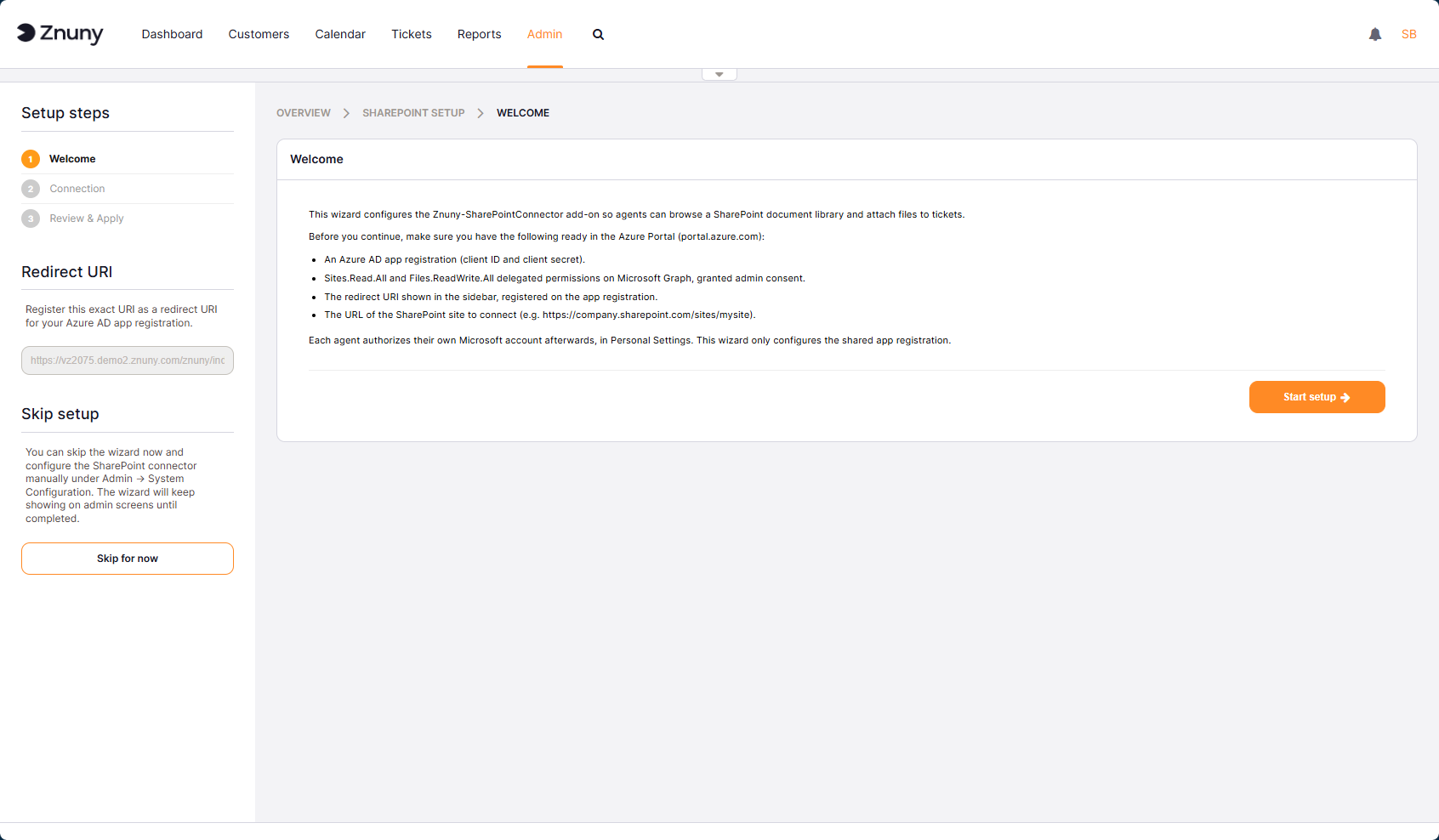Click the redirect URI shown in sidebar bullet
The height and width of the screenshot is (840, 1439).
[491, 298]
